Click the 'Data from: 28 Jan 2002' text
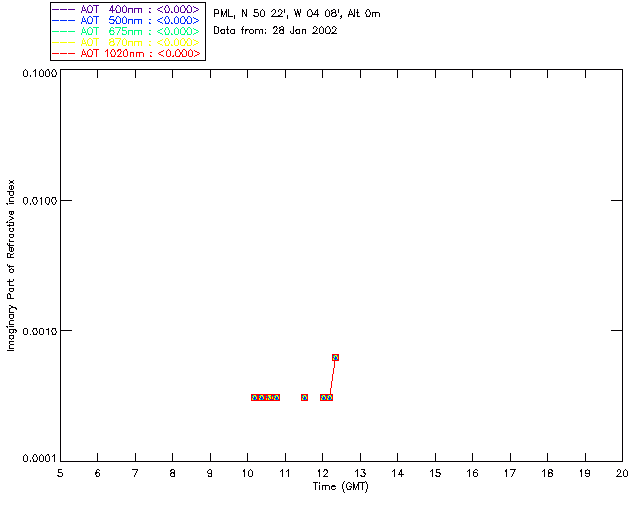This screenshot has height=512, width=640. (x=275, y=31)
